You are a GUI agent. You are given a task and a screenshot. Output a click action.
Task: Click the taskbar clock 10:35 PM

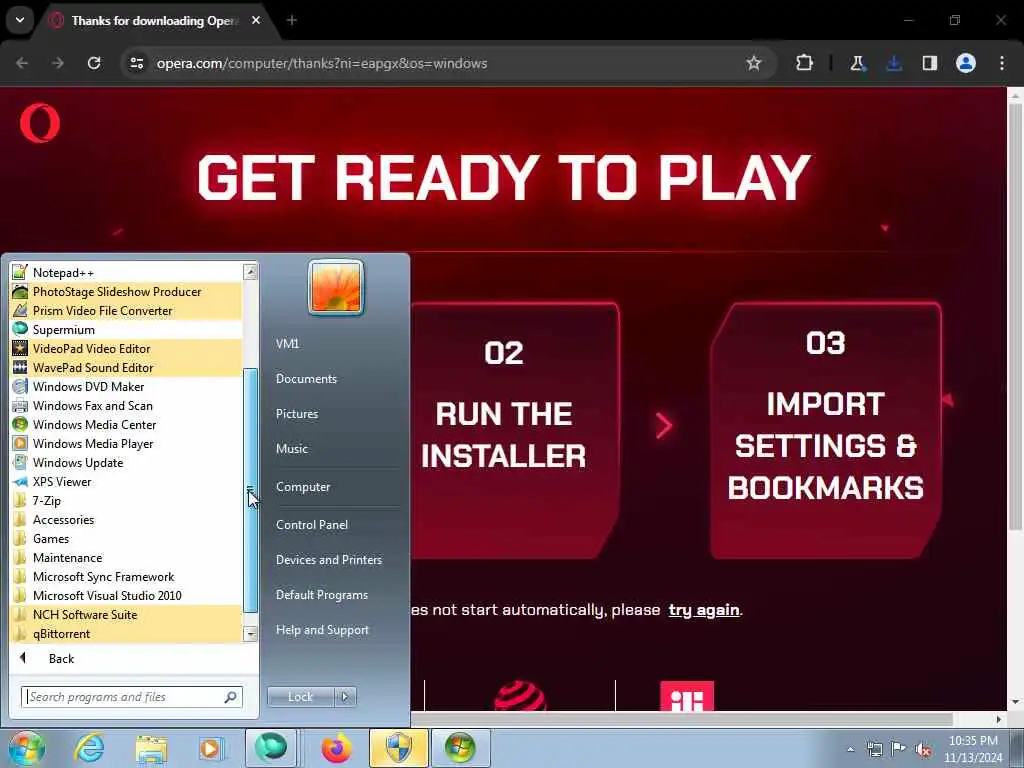pos(972,741)
